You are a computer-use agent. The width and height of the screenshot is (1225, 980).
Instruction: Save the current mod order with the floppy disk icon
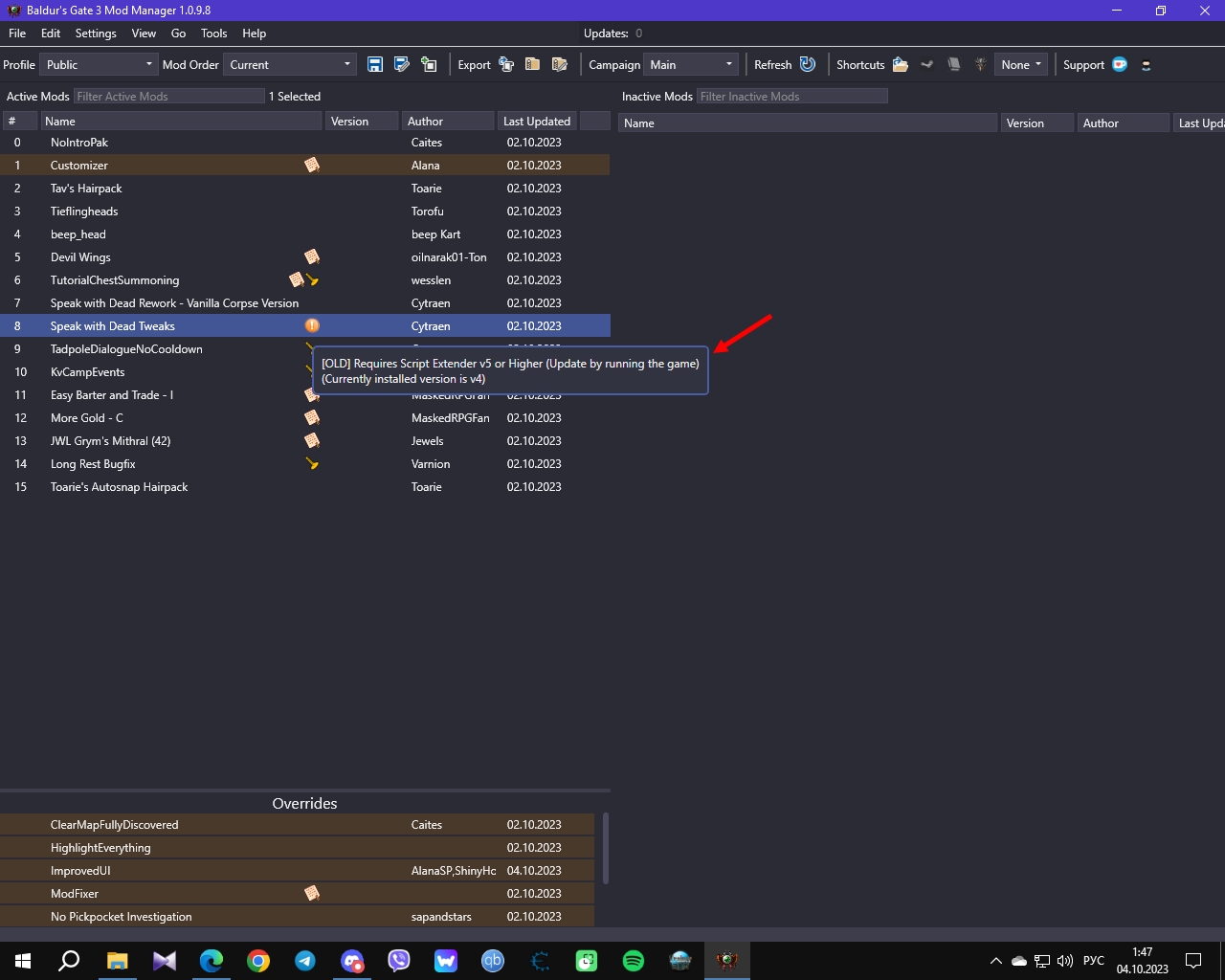(x=375, y=64)
